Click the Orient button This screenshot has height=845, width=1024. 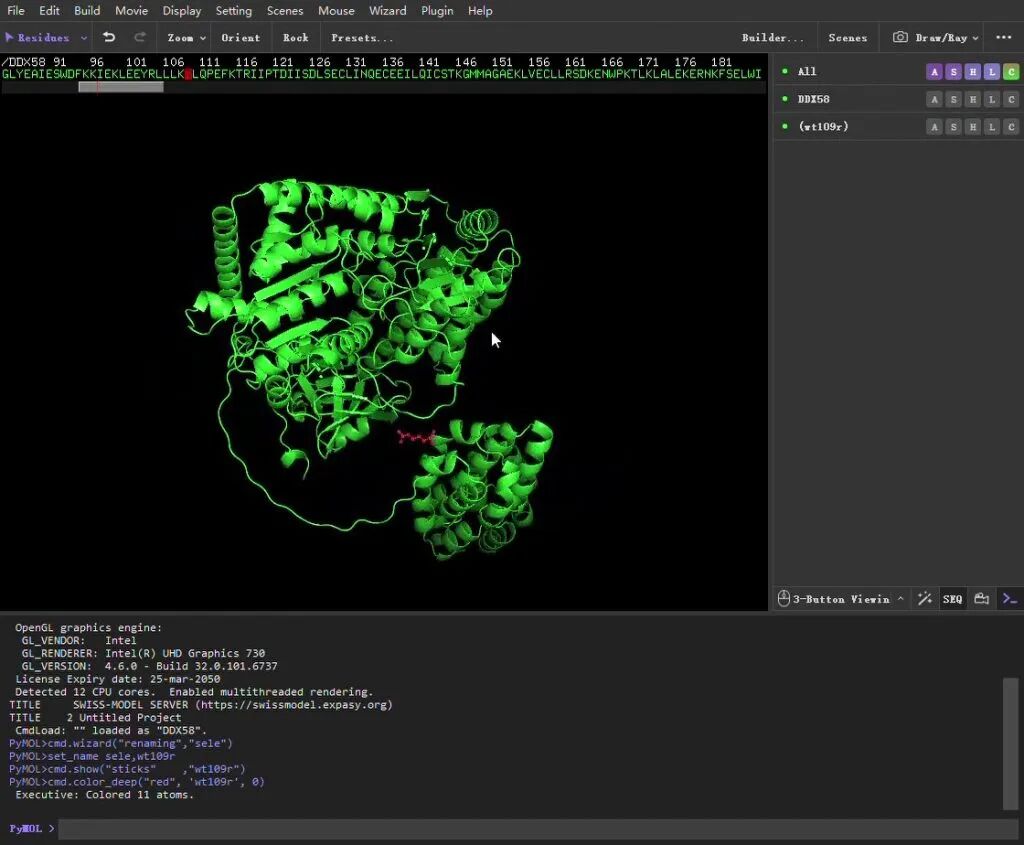click(240, 38)
